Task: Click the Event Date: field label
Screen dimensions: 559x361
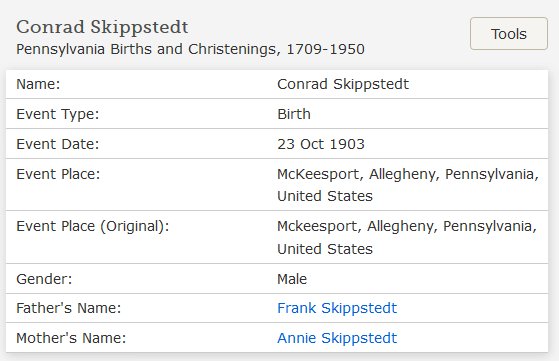Action: tap(57, 144)
